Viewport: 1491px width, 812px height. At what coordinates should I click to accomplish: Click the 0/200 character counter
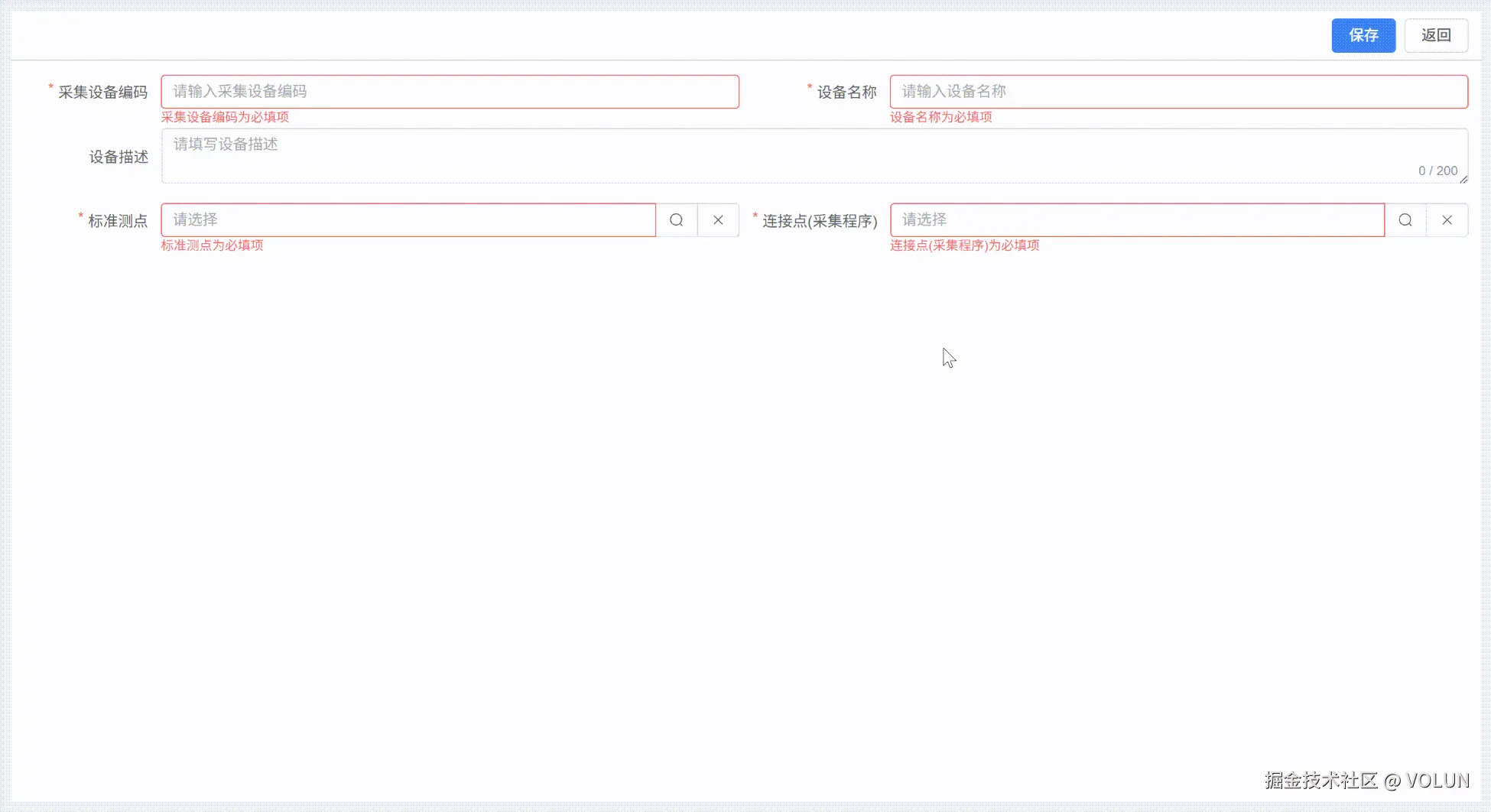tap(1435, 171)
